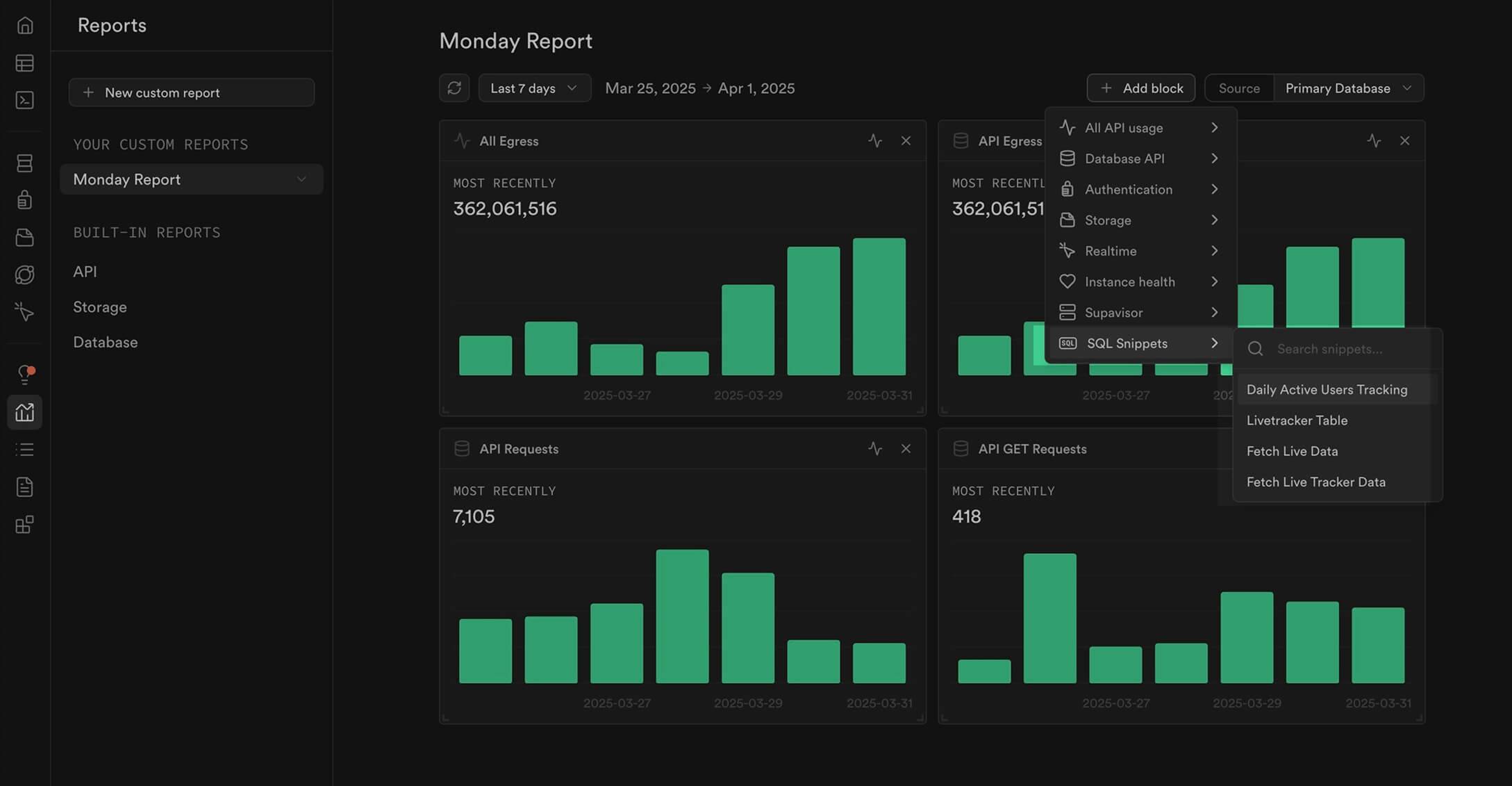Click New custom report button

click(192, 92)
